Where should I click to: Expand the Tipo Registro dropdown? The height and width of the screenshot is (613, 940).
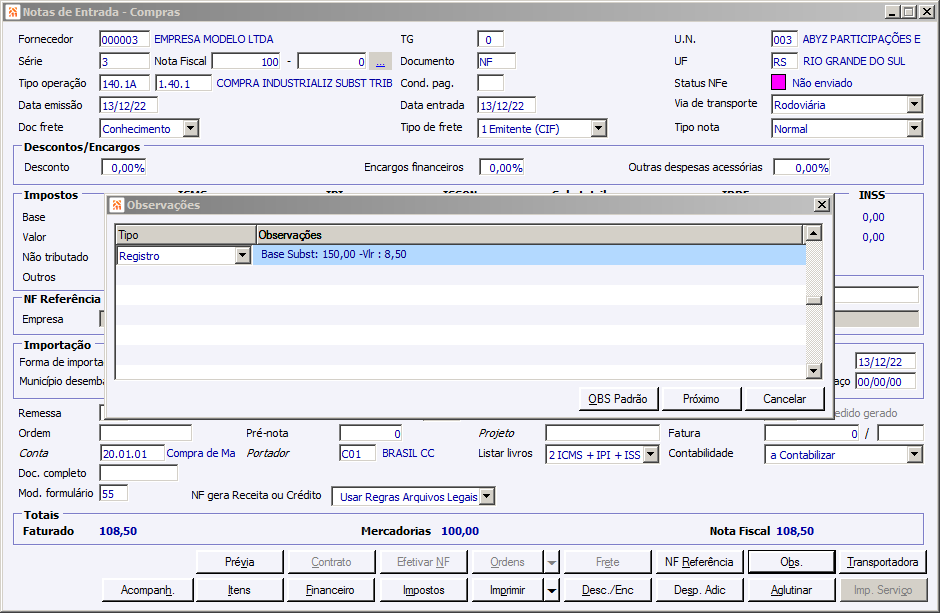tap(242, 256)
